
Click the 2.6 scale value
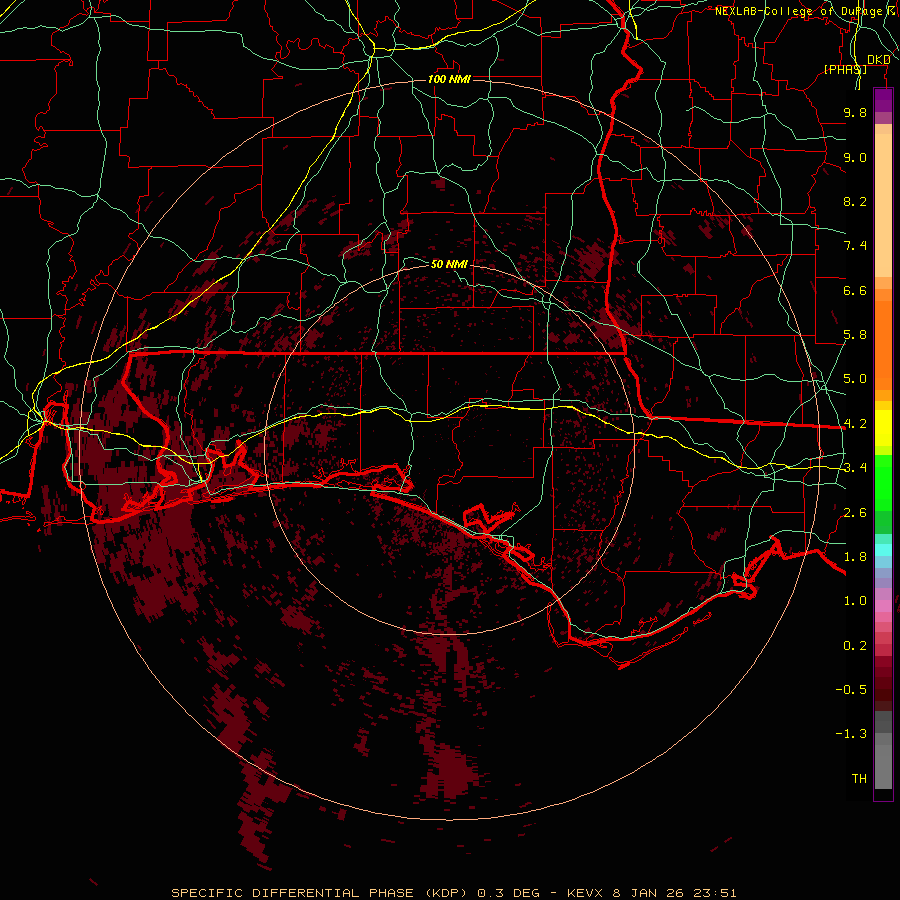pos(855,513)
